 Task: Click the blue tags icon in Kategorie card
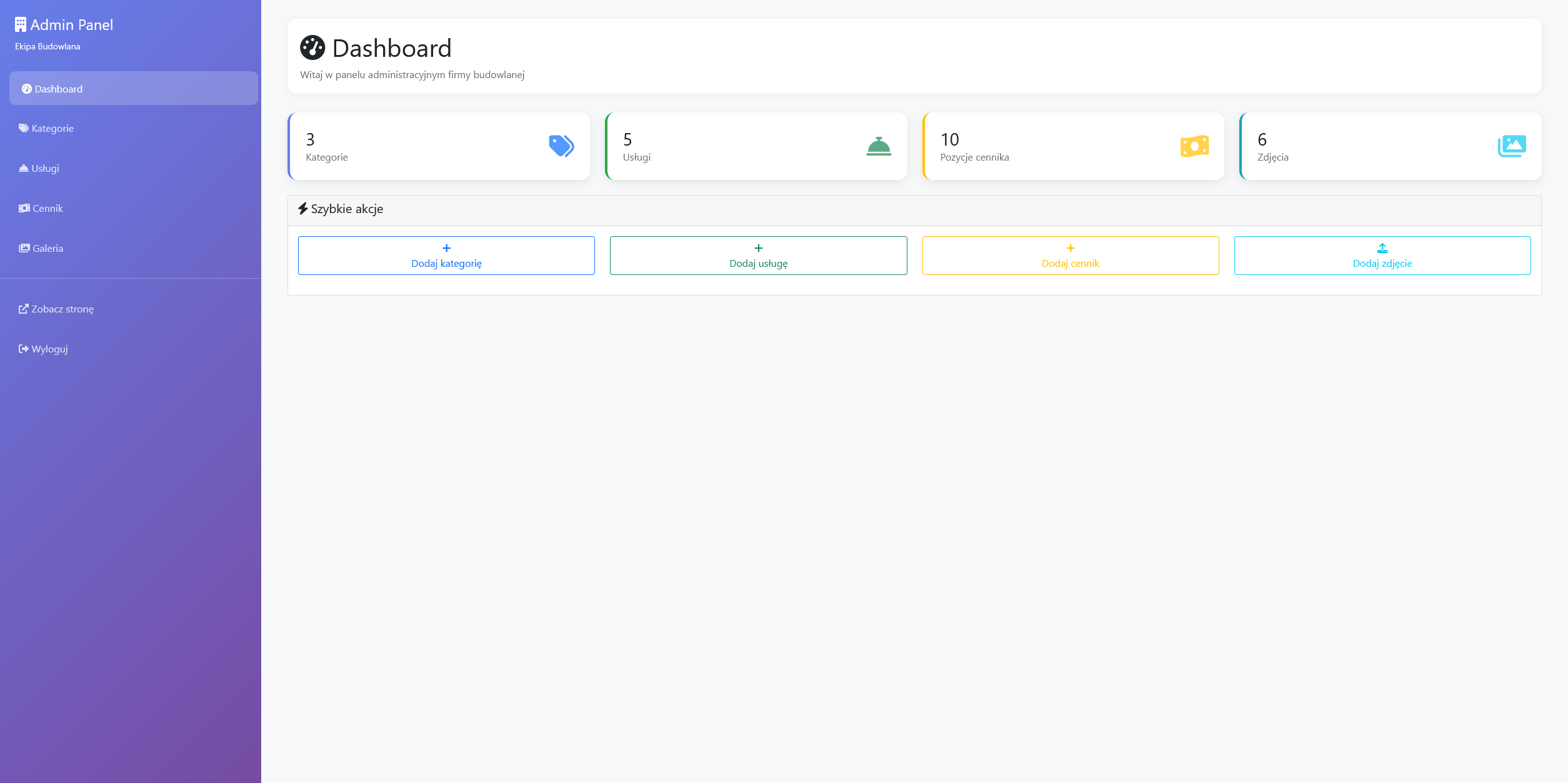click(x=561, y=146)
